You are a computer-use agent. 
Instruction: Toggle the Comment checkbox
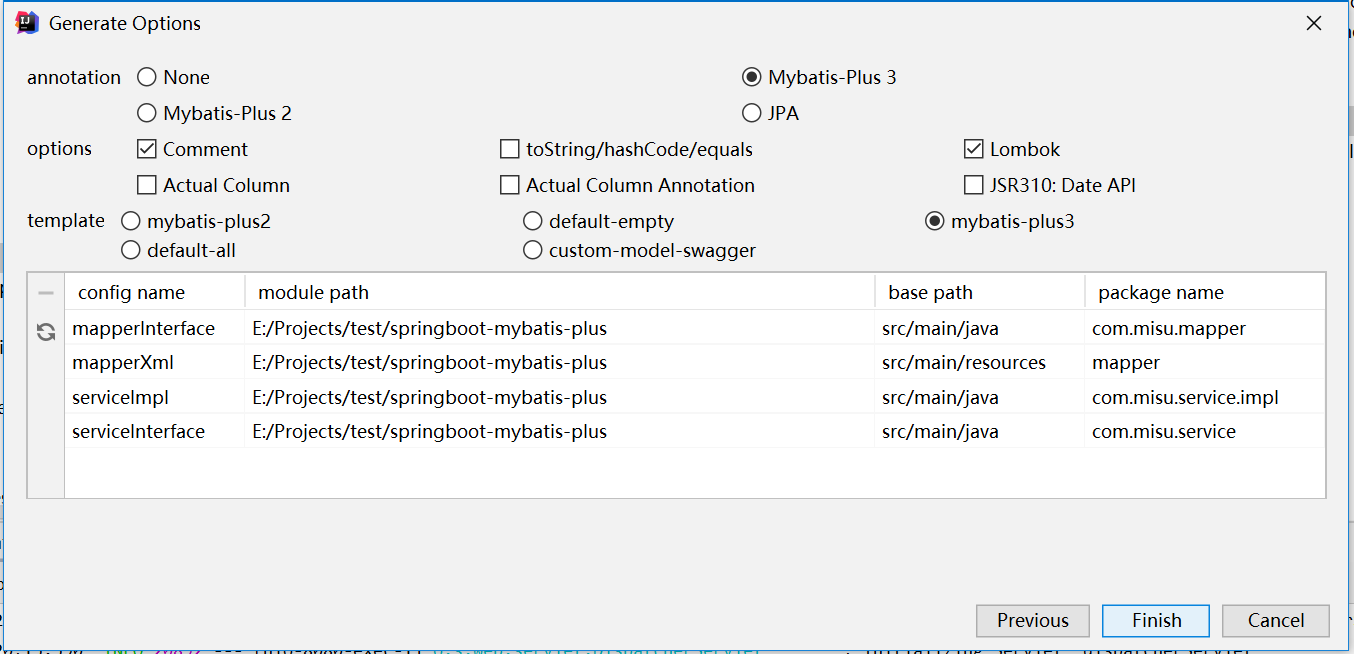coord(147,150)
